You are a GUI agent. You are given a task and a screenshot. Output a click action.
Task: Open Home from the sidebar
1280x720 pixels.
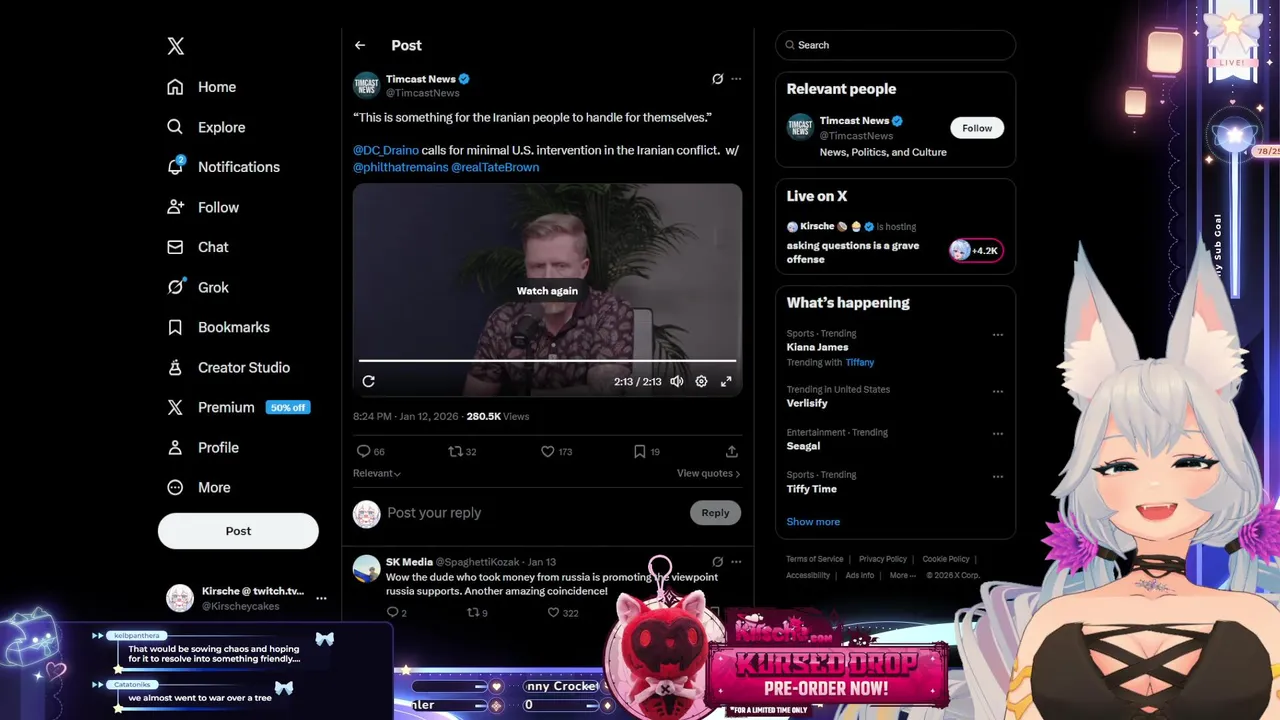point(203,87)
